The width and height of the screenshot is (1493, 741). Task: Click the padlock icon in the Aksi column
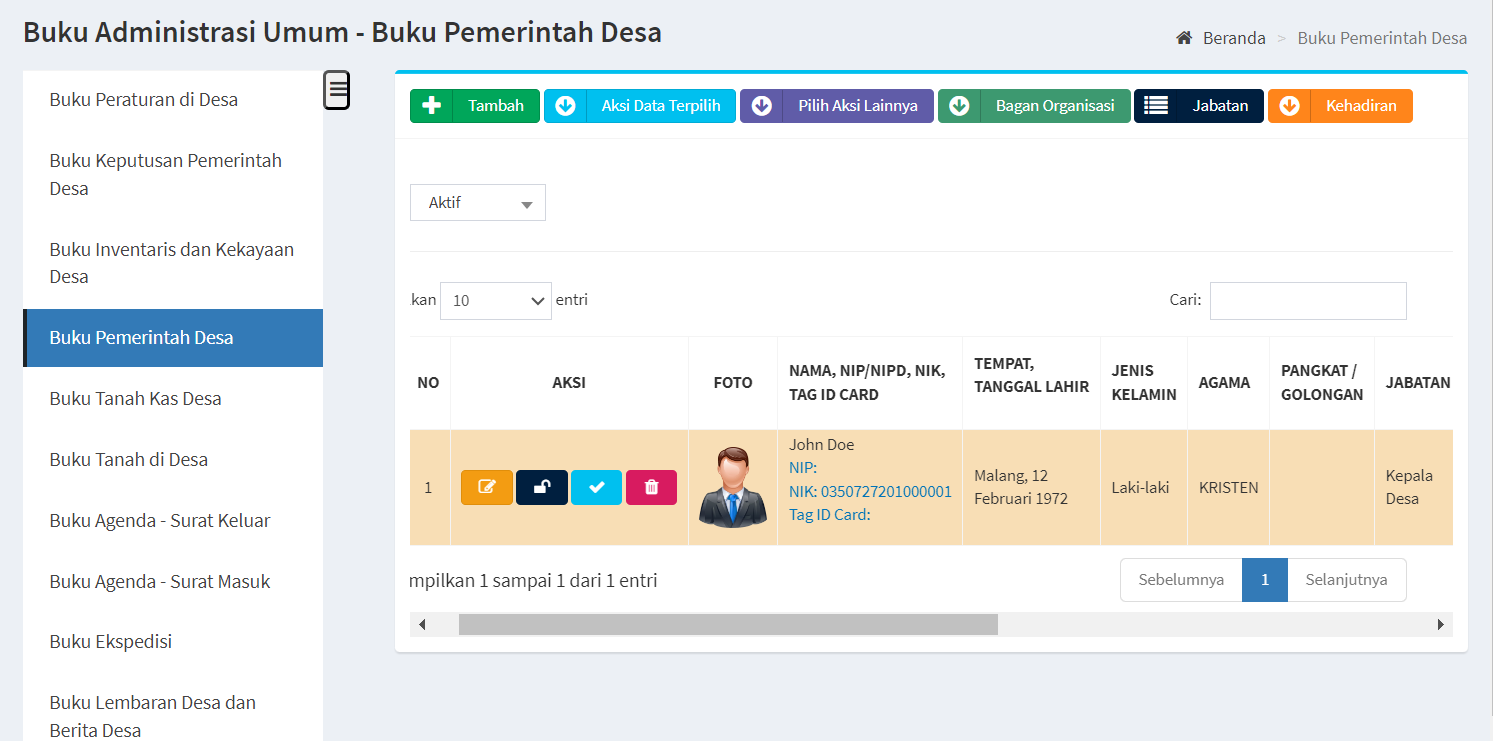click(x=541, y=487)
